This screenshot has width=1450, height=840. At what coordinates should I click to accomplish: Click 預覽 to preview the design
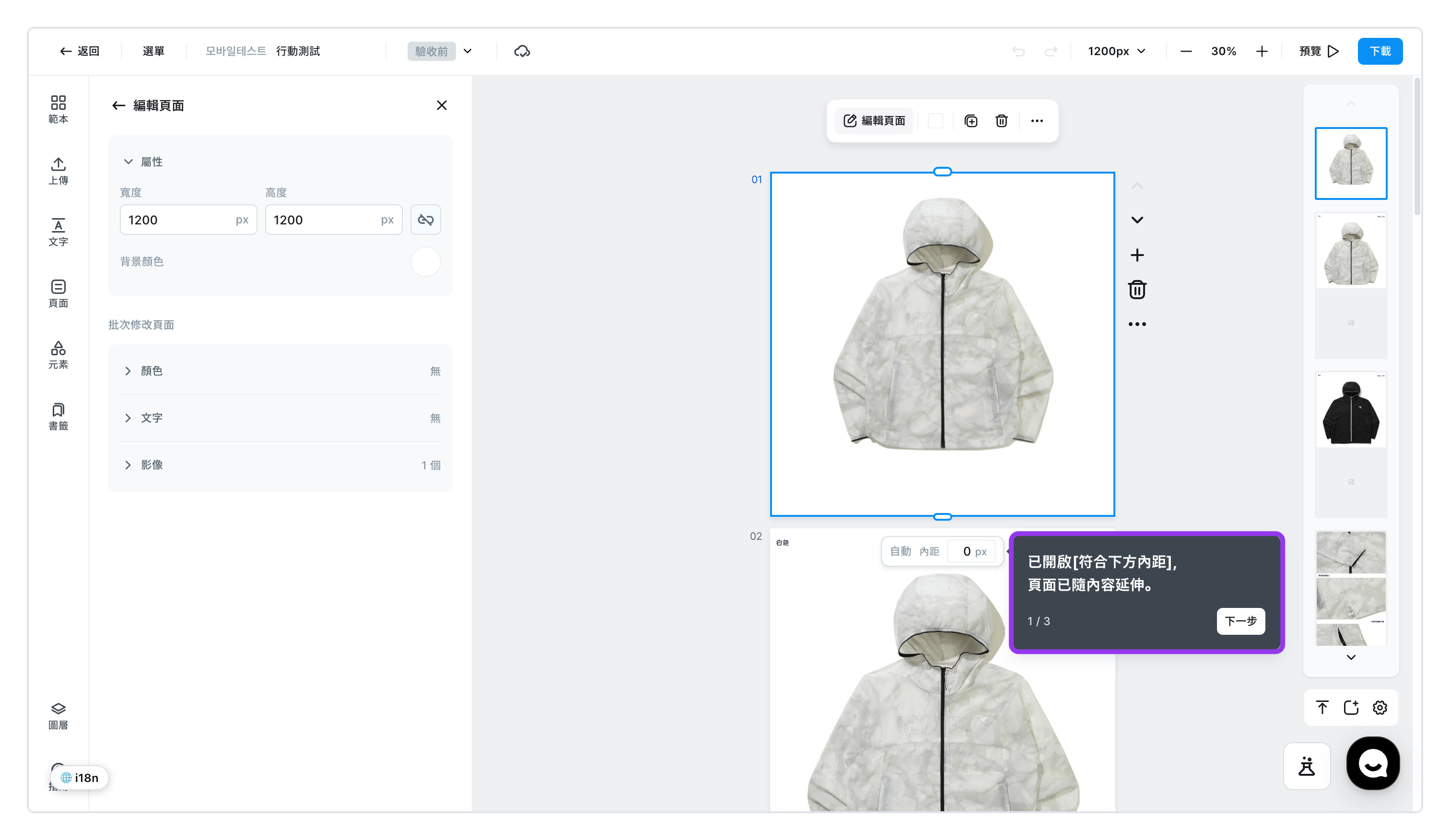coord(1319,51)
